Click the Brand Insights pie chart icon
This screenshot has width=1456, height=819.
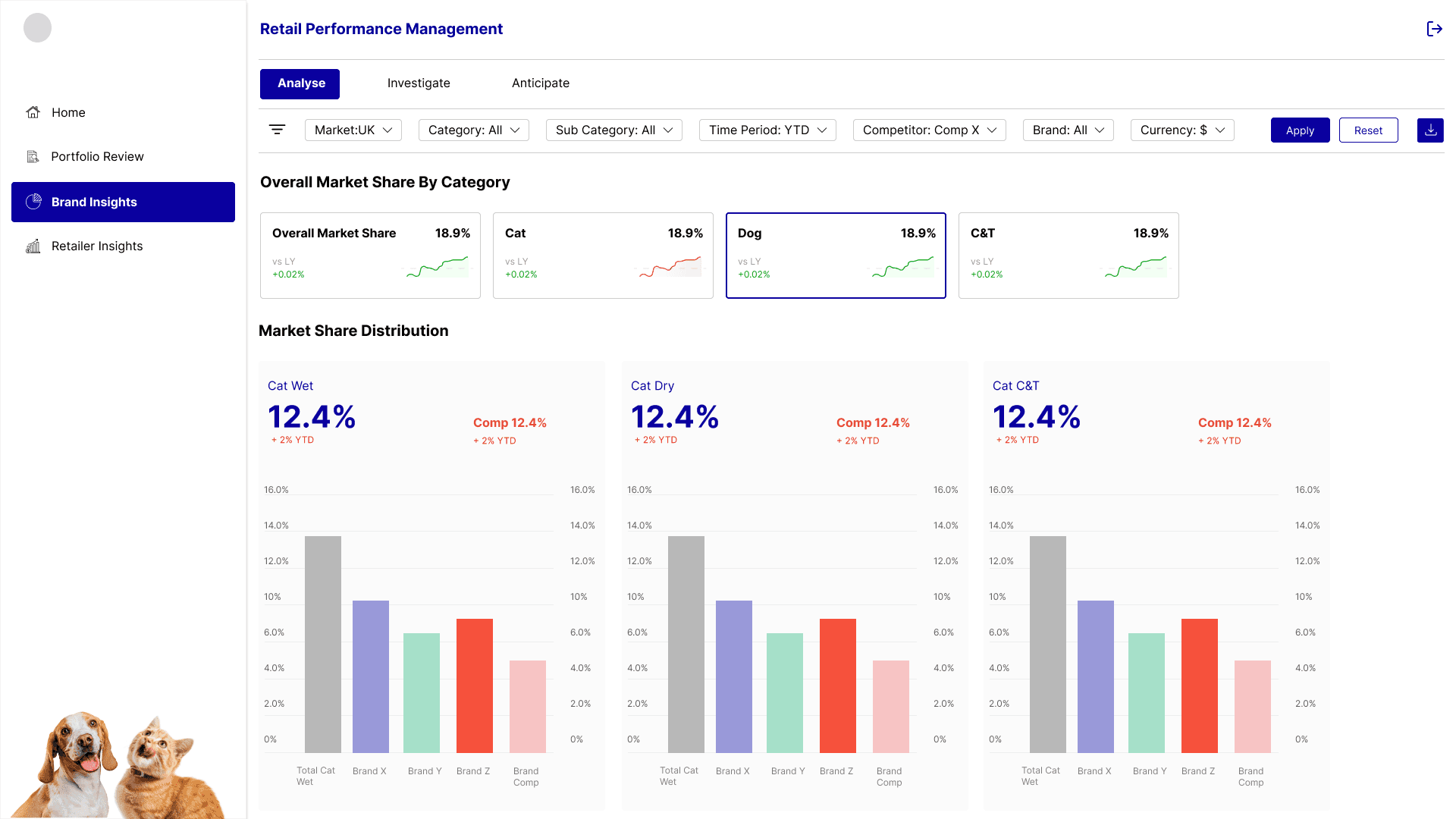point(33,202)
